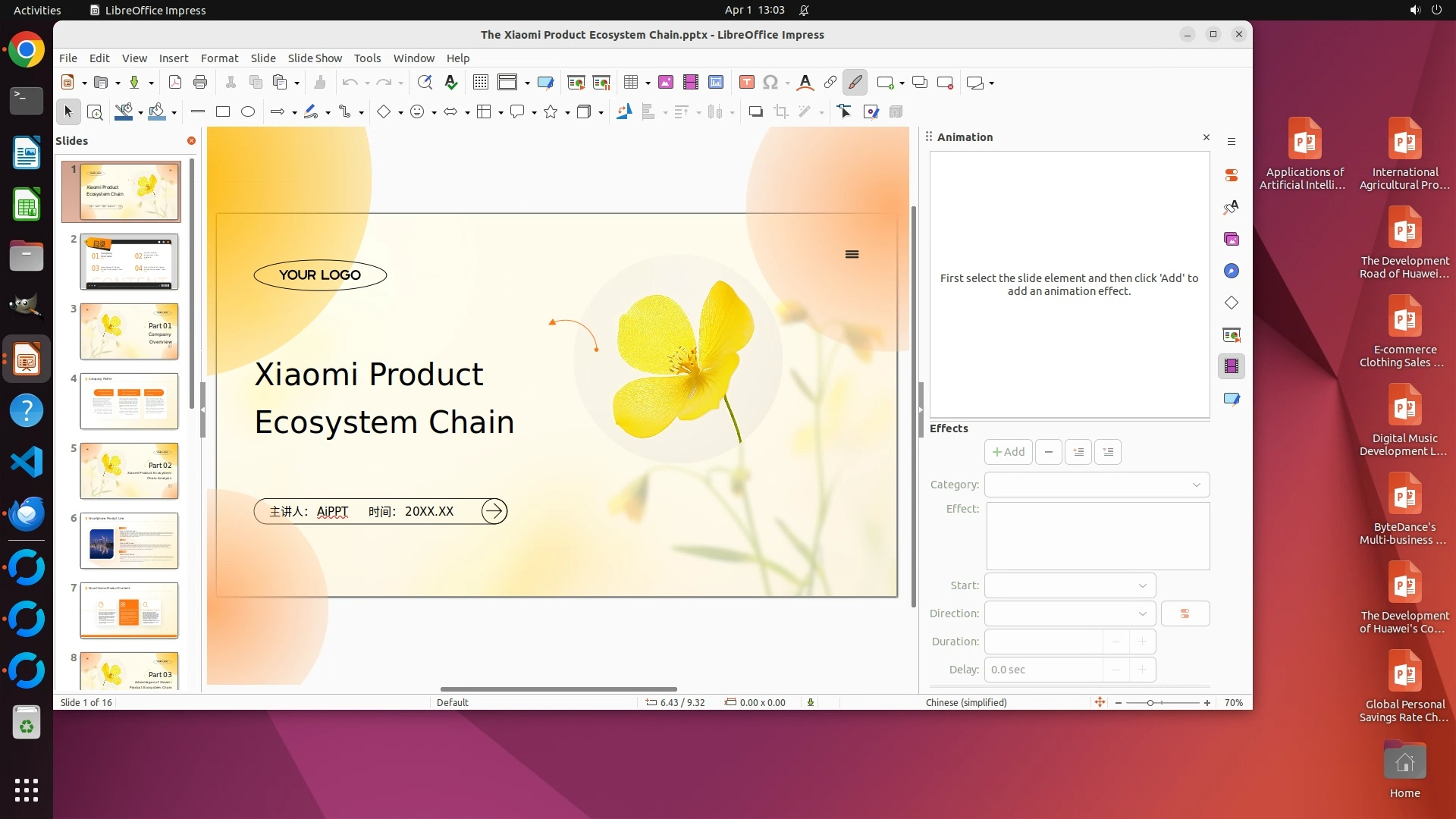Viewport: 1456px width, 819px height.
Task: Click the Print icon in the toolbar
Action: click(x=200, y=83)
